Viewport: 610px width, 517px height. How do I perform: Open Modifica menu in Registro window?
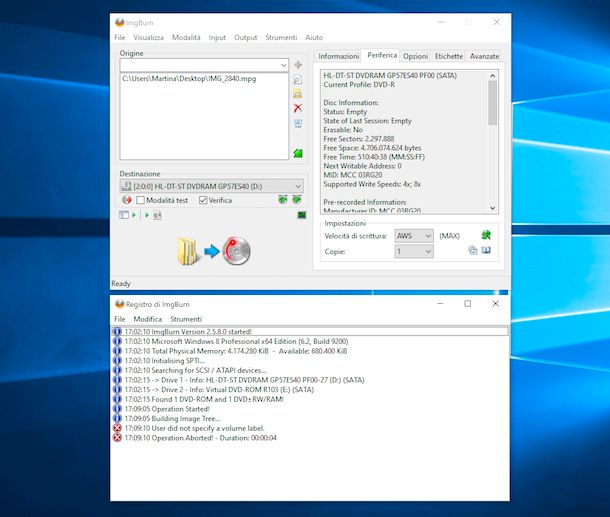click(147, 319)
